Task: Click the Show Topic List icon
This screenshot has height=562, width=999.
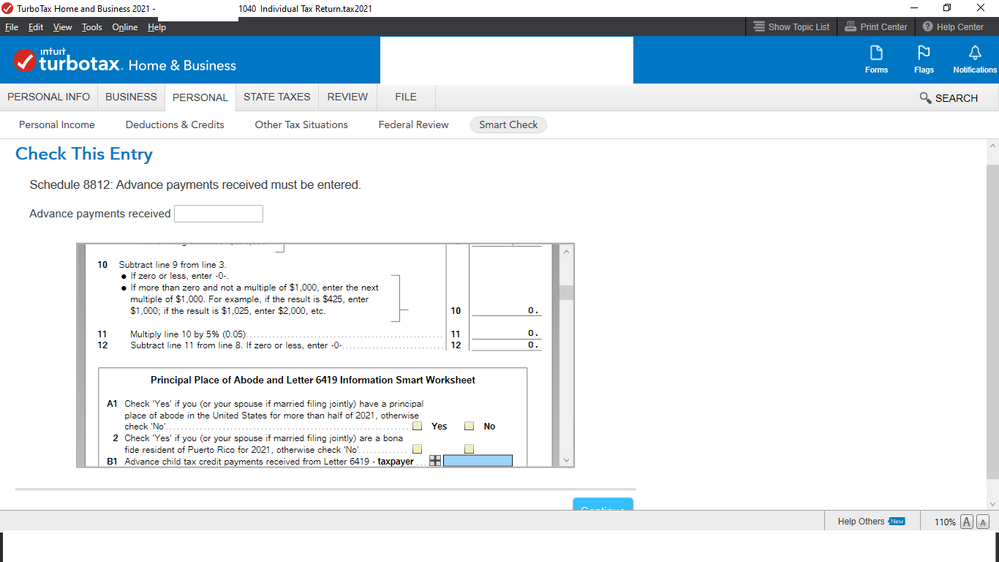Action: click(x=759, y=27)
